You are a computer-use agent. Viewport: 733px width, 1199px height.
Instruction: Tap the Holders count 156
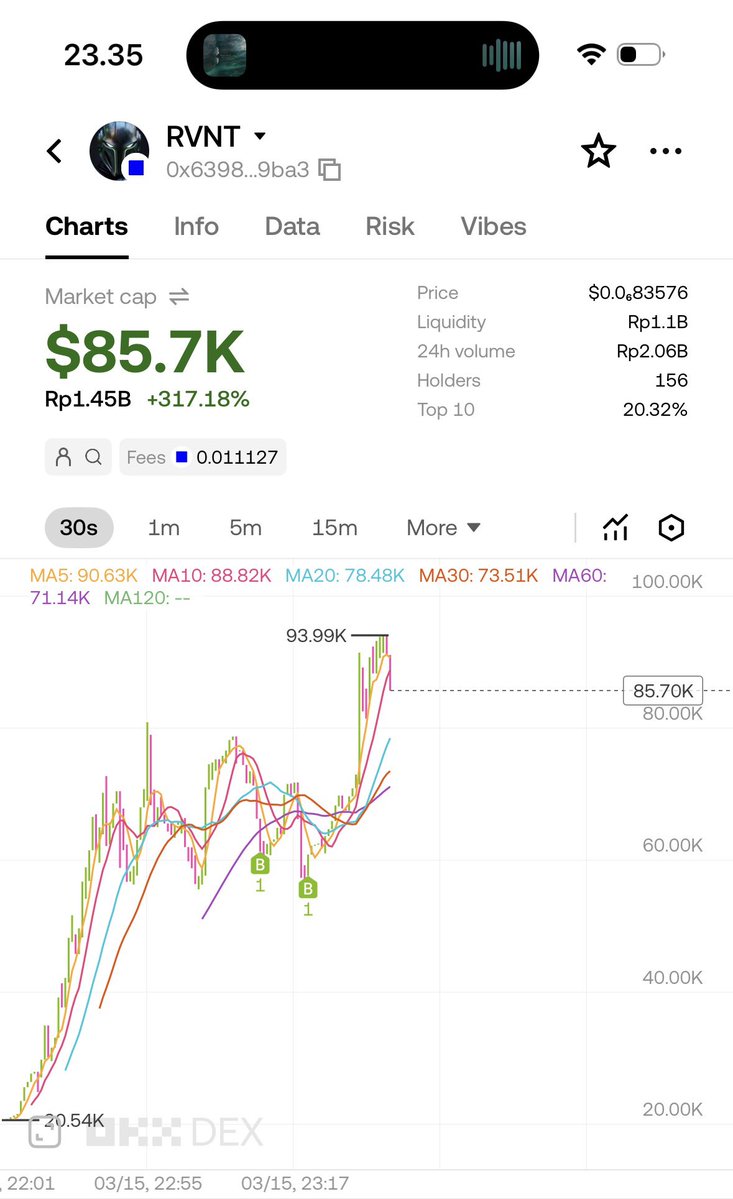[671, 380]
